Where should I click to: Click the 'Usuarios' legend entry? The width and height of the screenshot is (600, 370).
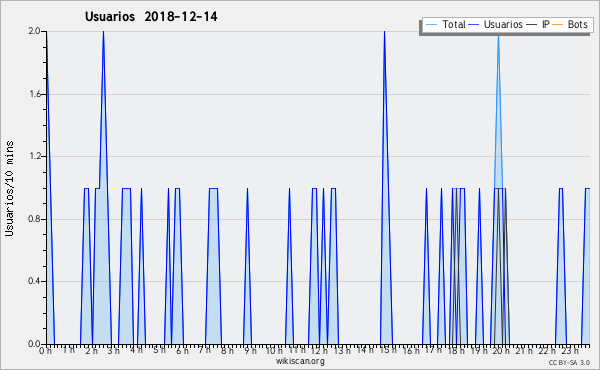496,24
